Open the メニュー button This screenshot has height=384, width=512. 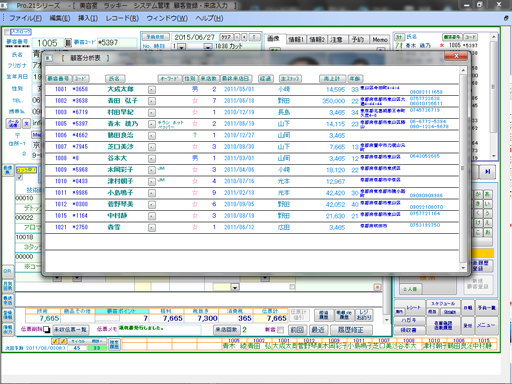(x=486, y=325)
